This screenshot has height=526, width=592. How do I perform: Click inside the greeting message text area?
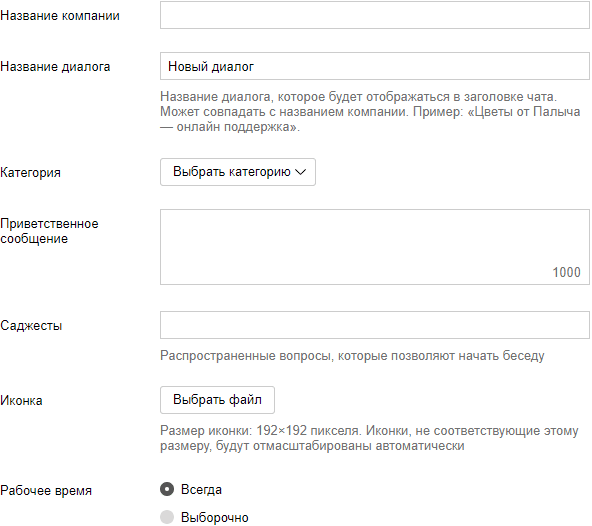tap(375, 247)
